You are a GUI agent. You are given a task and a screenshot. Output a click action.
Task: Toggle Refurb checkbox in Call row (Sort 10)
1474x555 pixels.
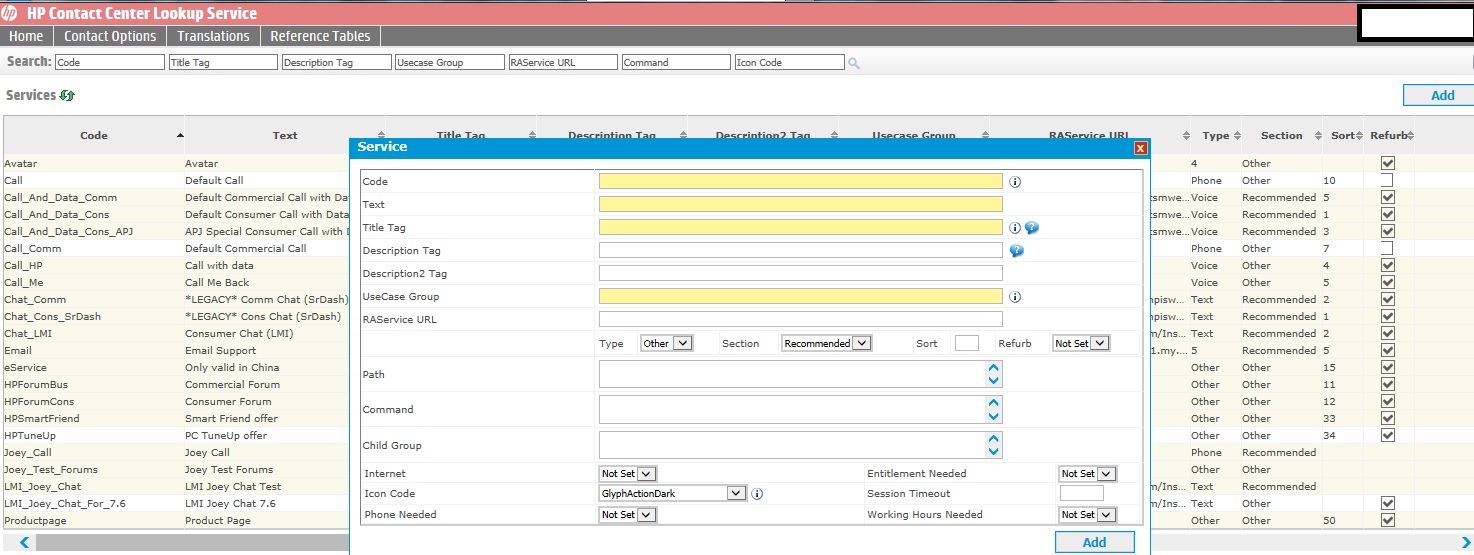point(1387,180)
